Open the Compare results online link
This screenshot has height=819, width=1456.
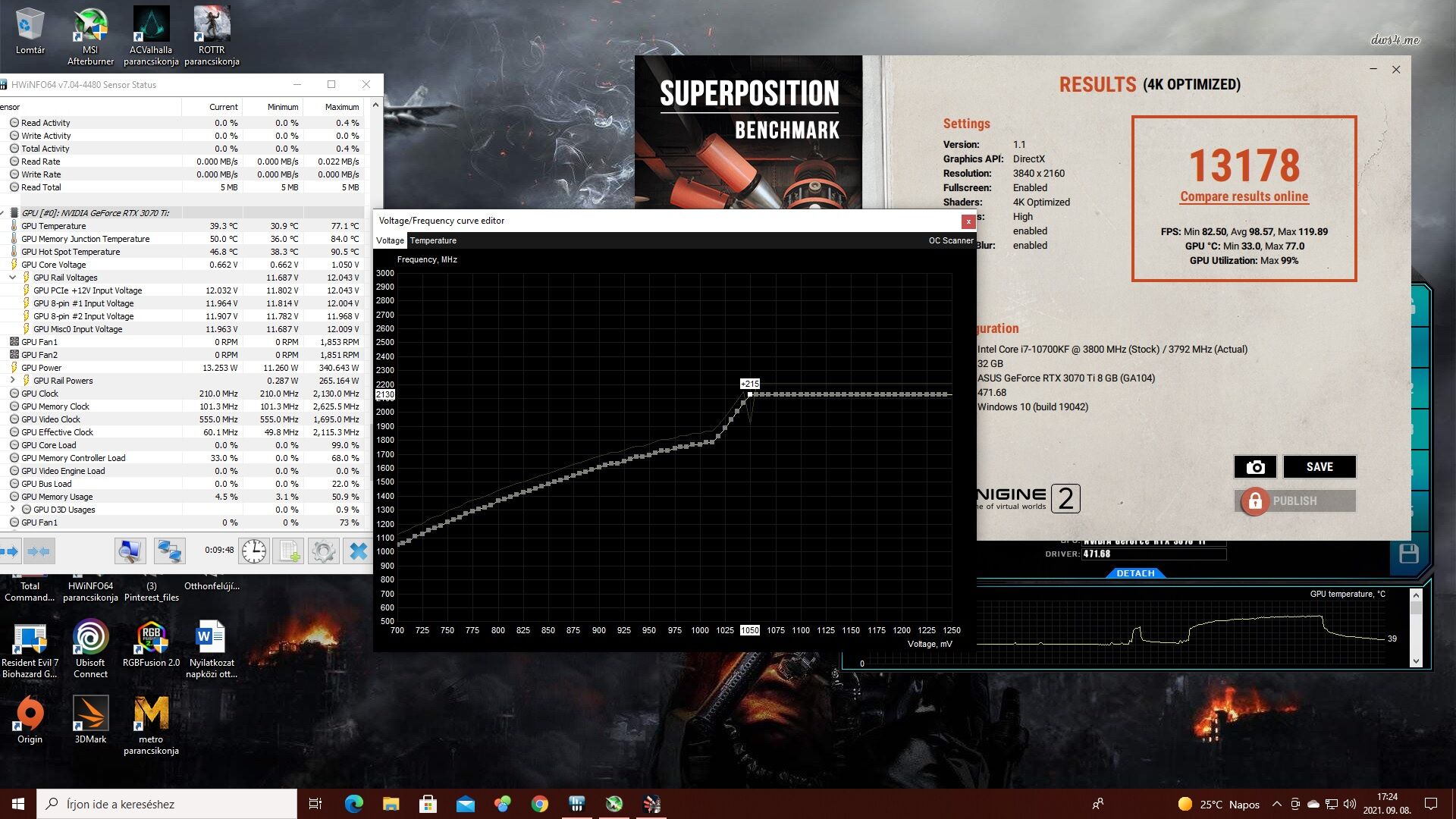pyautogui.click(x=1244, y=196)
